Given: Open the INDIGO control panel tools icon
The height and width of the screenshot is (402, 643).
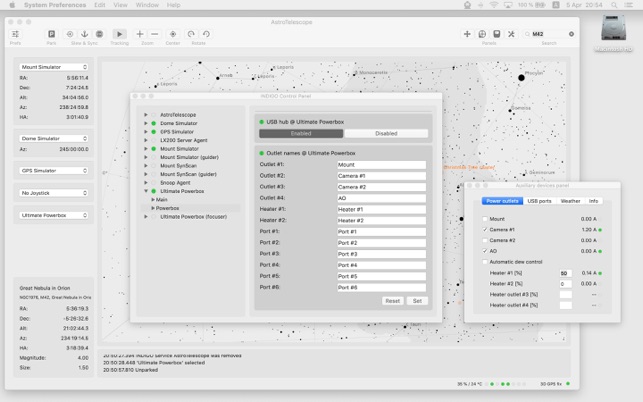Looking at the screenshot, I should click(511, 34).
